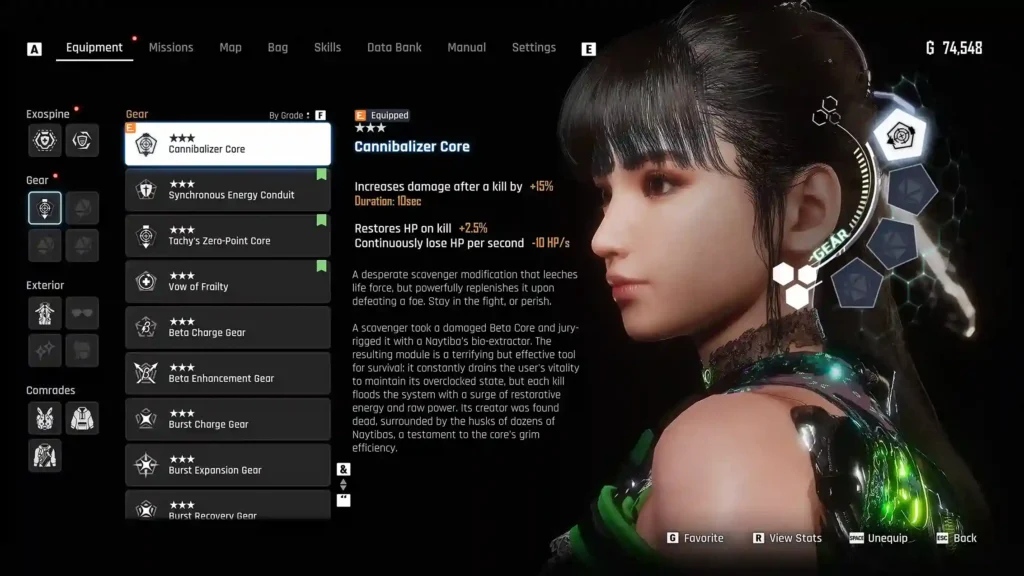Click the Synchronous Energy Conduit shield icon

[x=146, y=190]
